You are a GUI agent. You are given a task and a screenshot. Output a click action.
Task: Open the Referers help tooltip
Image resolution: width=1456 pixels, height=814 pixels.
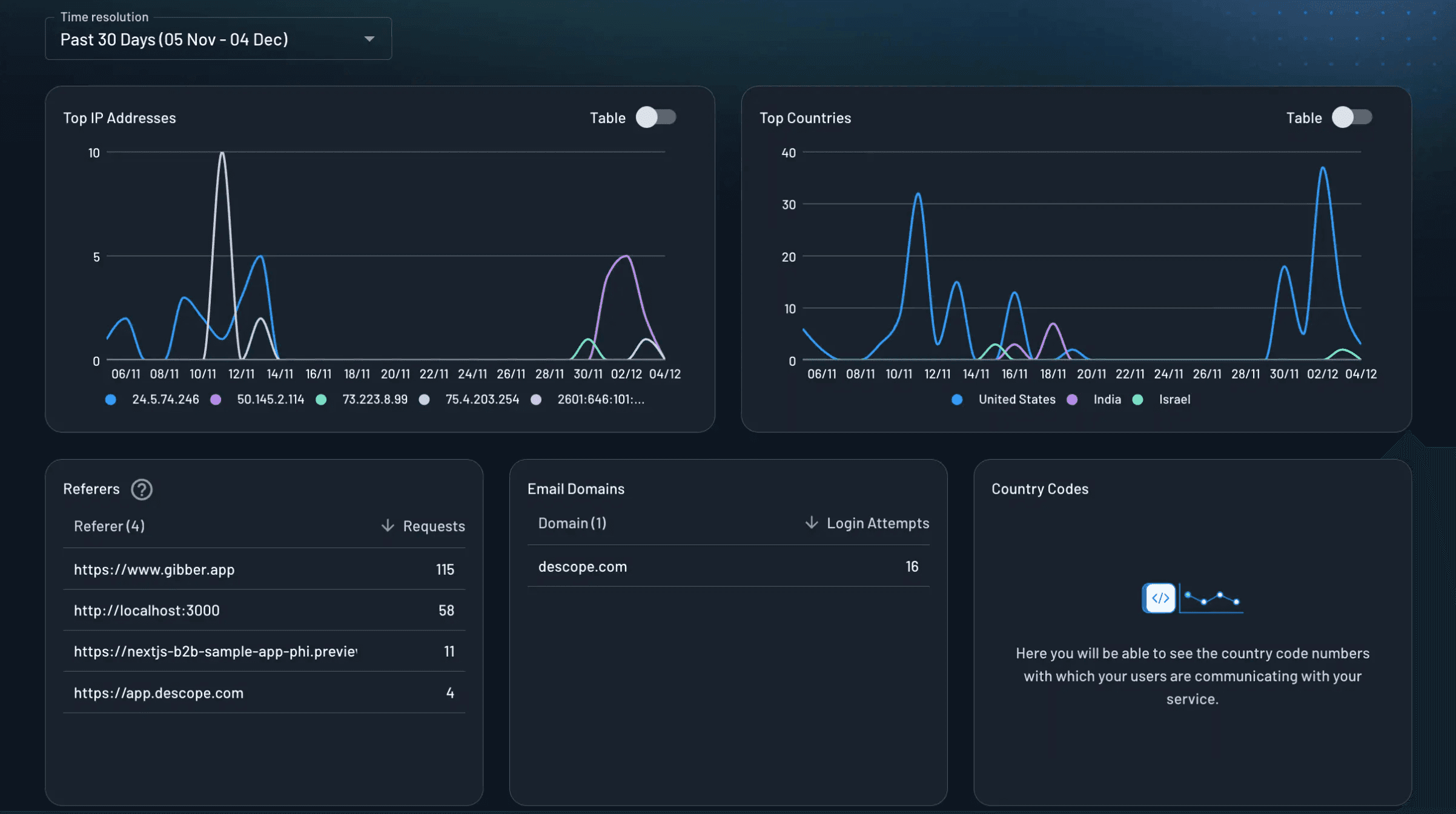pos(142,489)
